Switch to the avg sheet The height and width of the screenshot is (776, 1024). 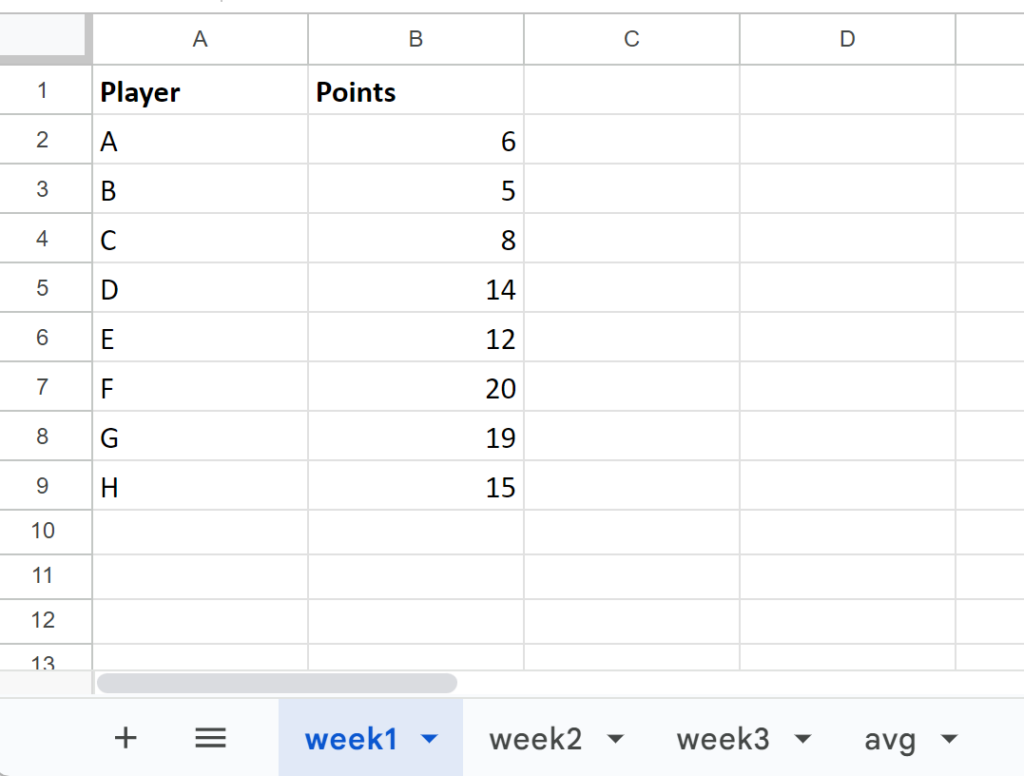(x=890, y=738)
